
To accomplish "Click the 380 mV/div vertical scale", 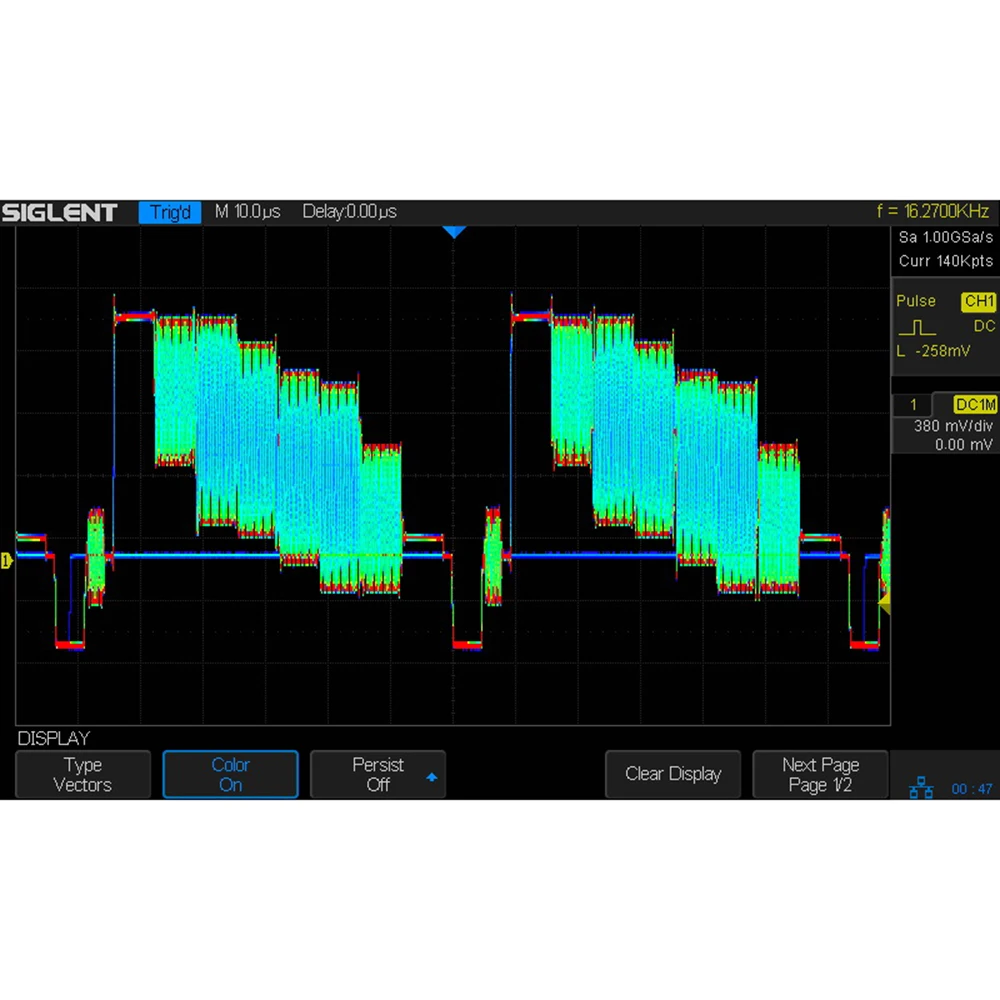I will tap(953, 426).
